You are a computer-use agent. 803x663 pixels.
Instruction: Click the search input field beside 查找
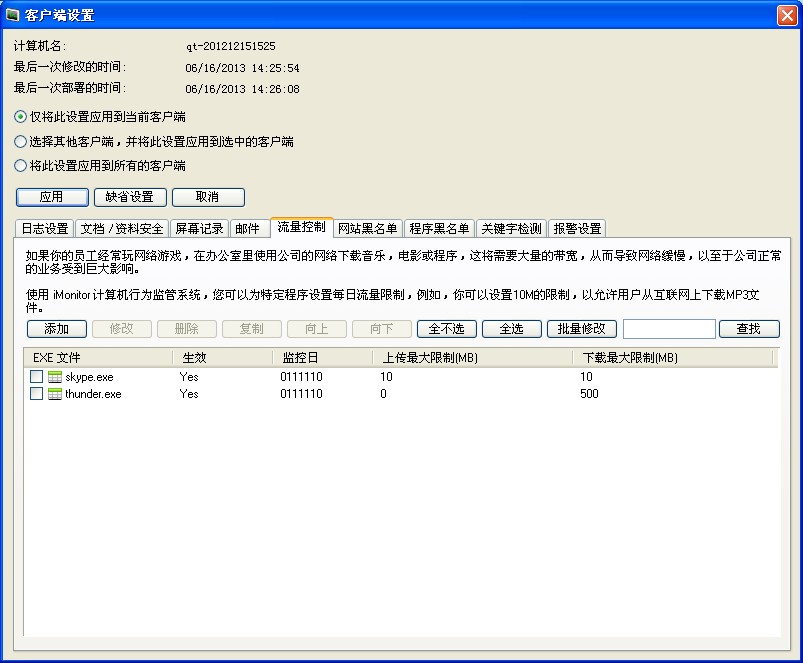point(669,329)
